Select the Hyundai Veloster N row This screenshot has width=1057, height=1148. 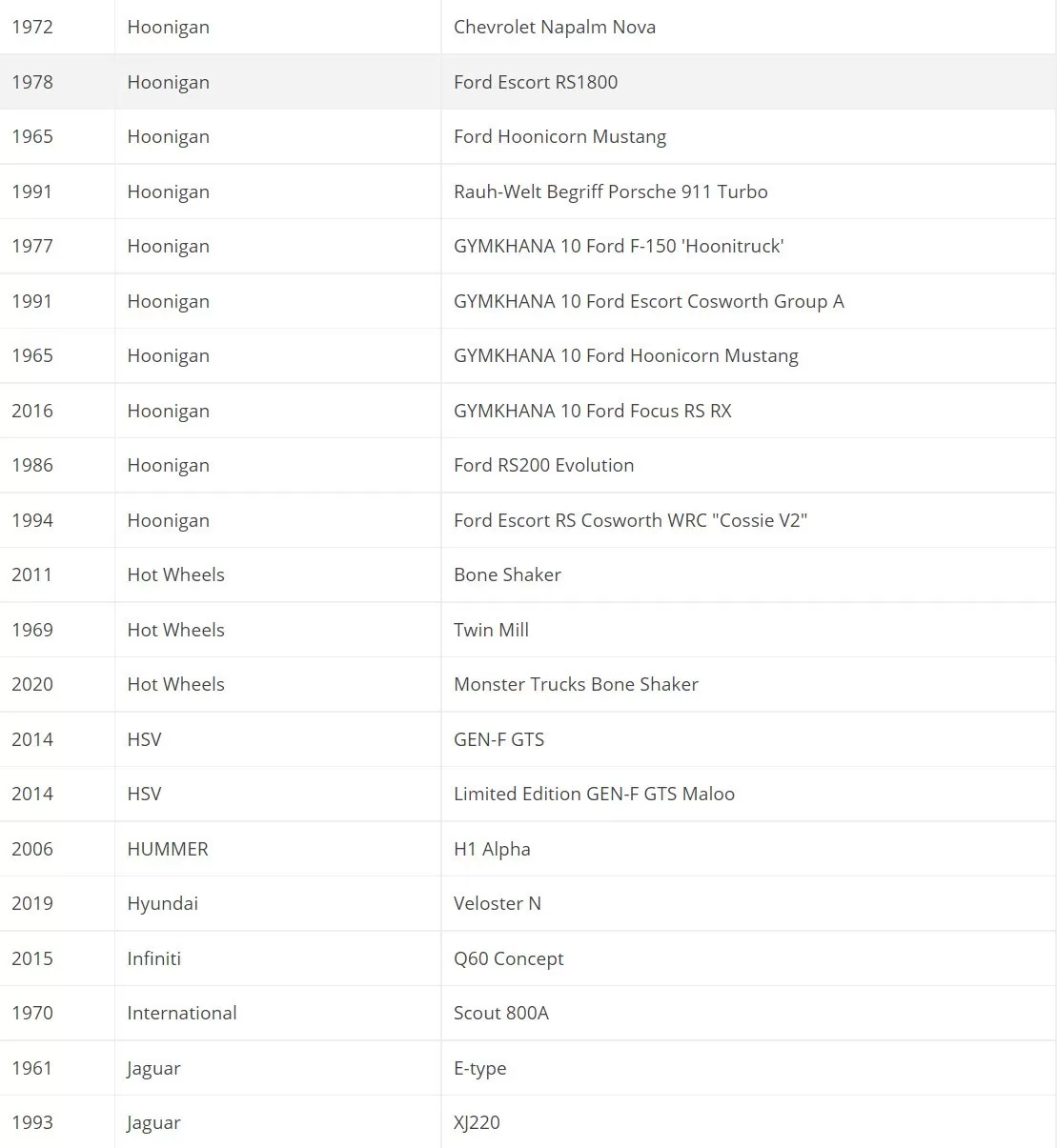pyautogui.click(x=528, y=903)
